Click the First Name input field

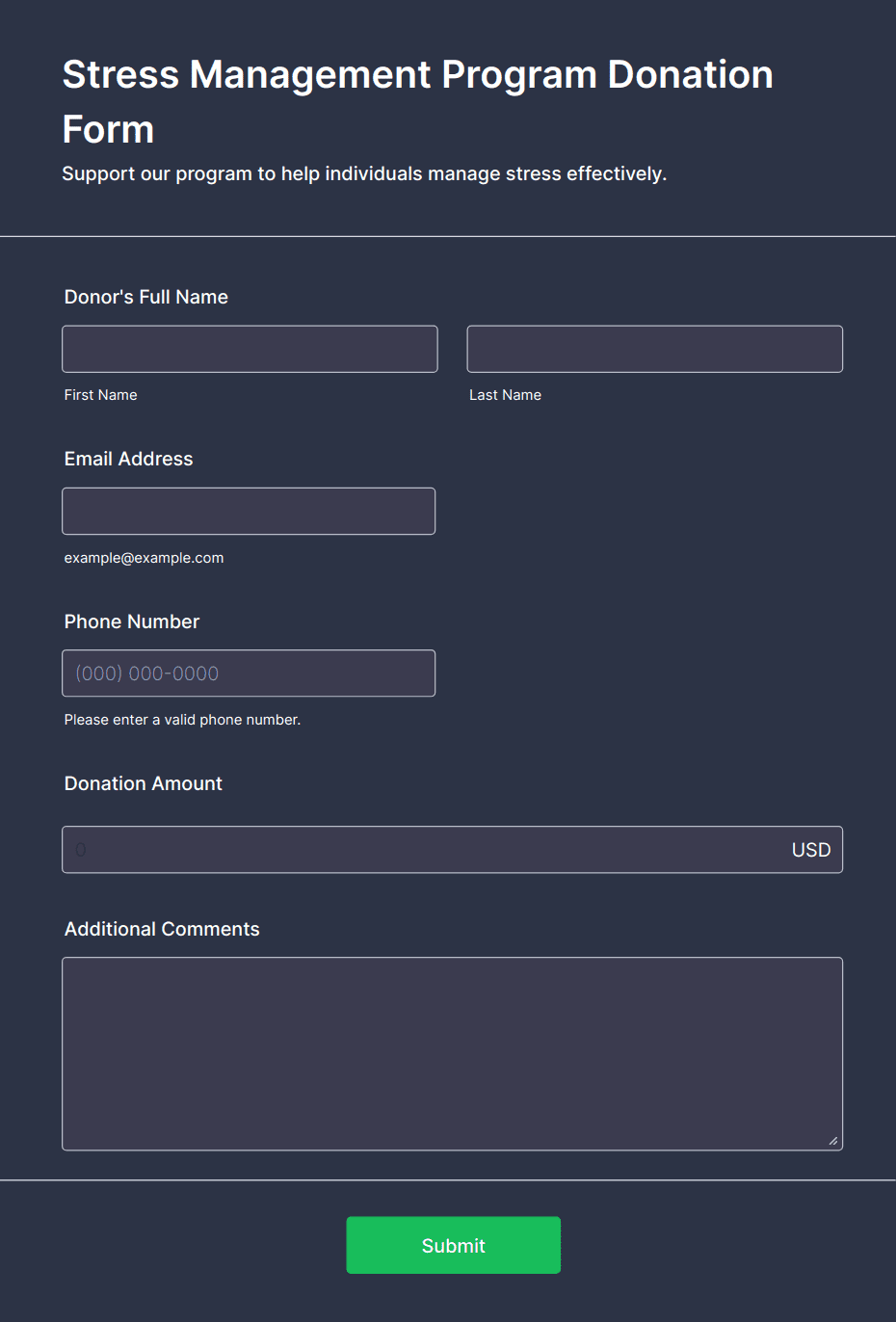click(249, 348)
